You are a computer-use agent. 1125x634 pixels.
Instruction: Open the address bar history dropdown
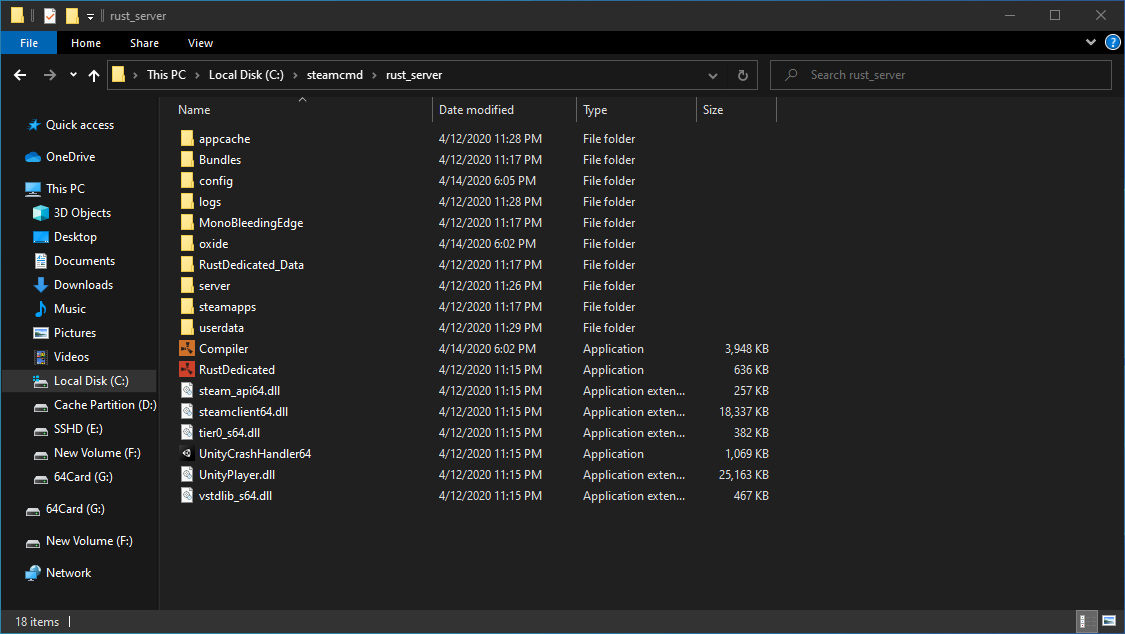pos(712,75)
